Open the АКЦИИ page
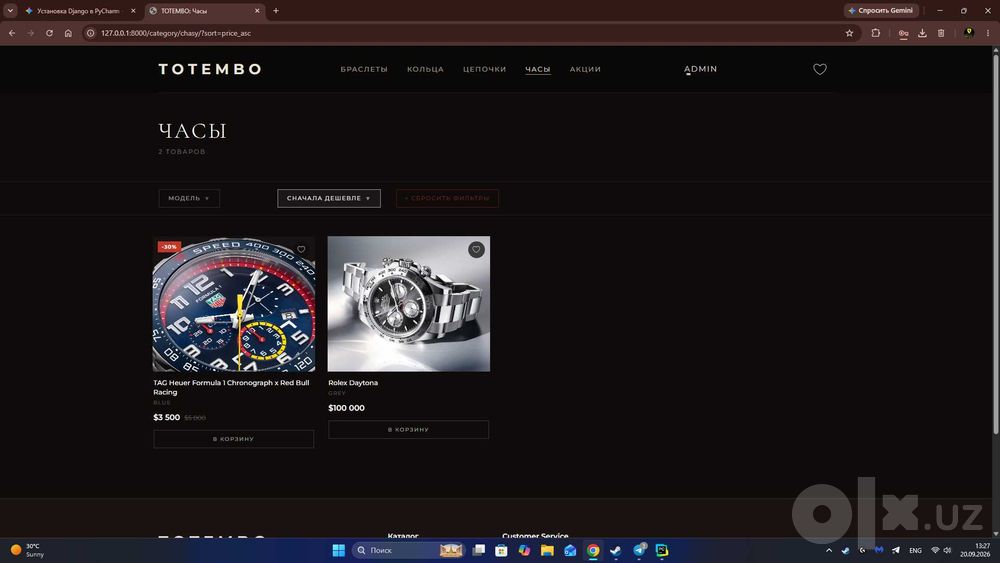This screenshot has width=1000, height=563. pos(585,69)
